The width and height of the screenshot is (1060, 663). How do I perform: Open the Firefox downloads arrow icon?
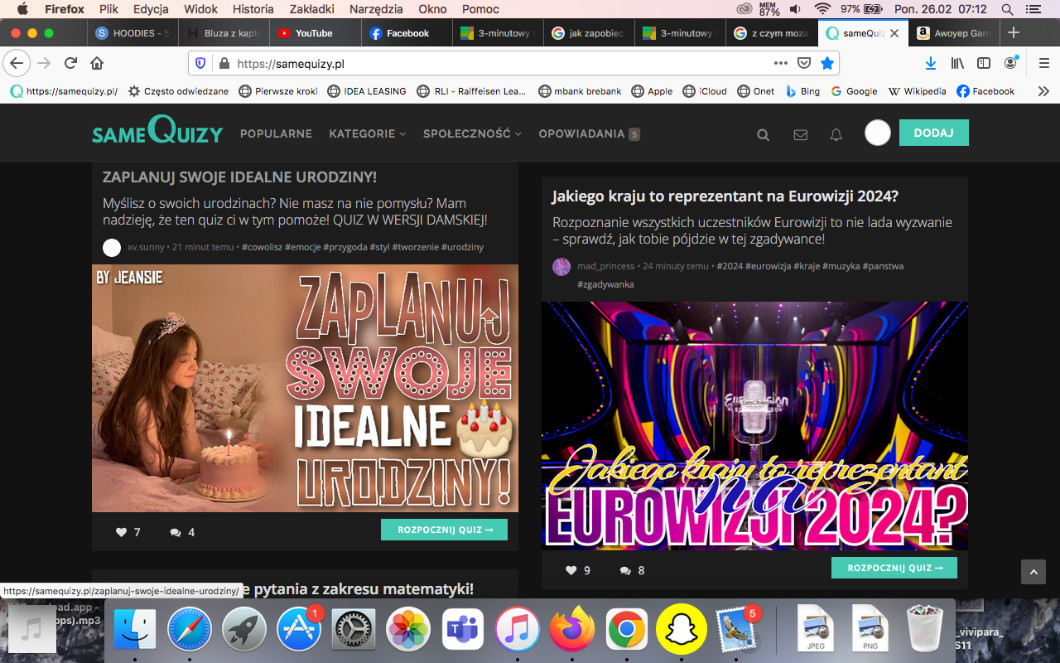931,63
